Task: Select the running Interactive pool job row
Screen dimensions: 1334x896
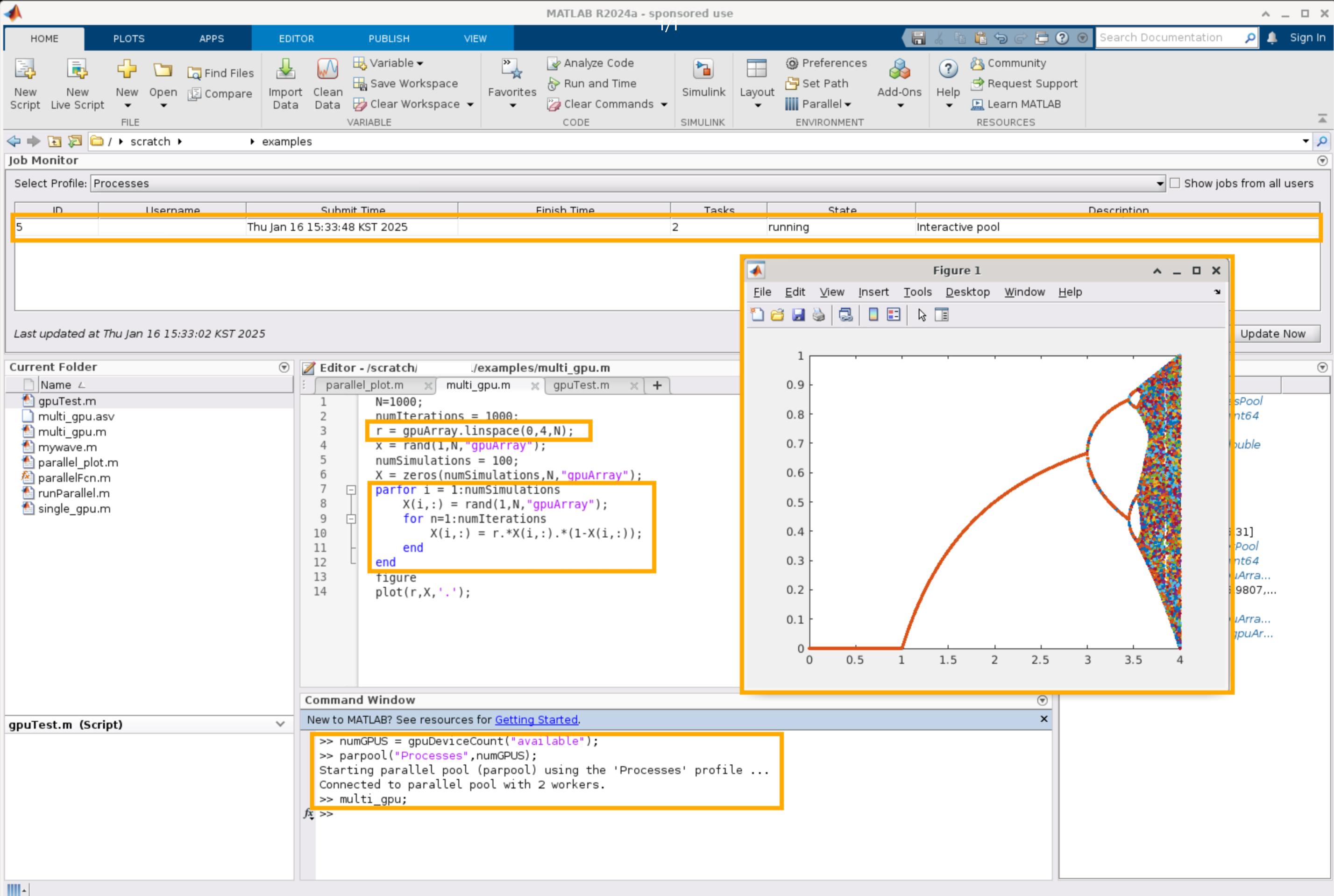Action: (667, 227)
